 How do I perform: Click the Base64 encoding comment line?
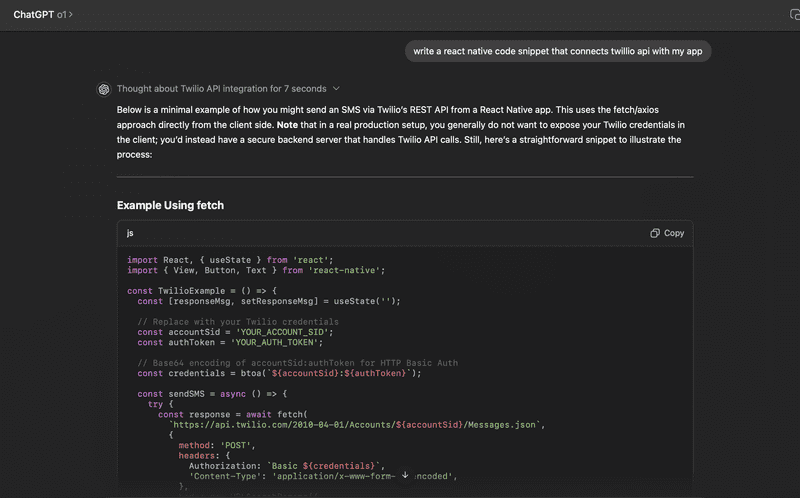click(297, 363)
